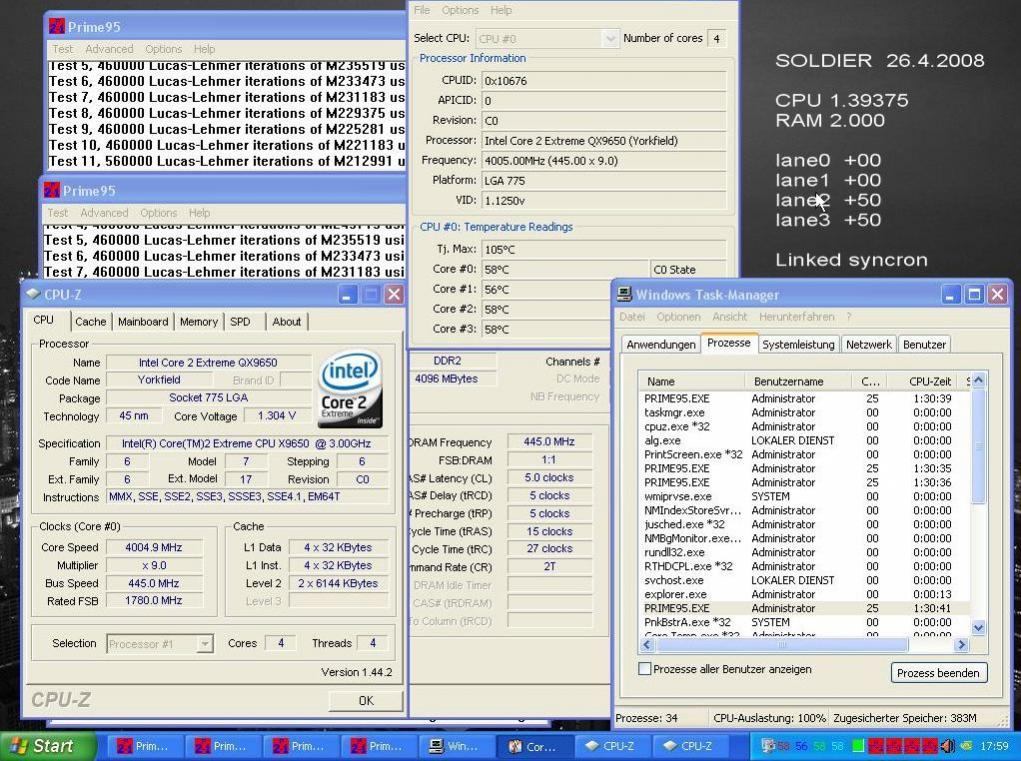
Task: Switch to the About tab in CPU-Z
Action: point(286,322)
